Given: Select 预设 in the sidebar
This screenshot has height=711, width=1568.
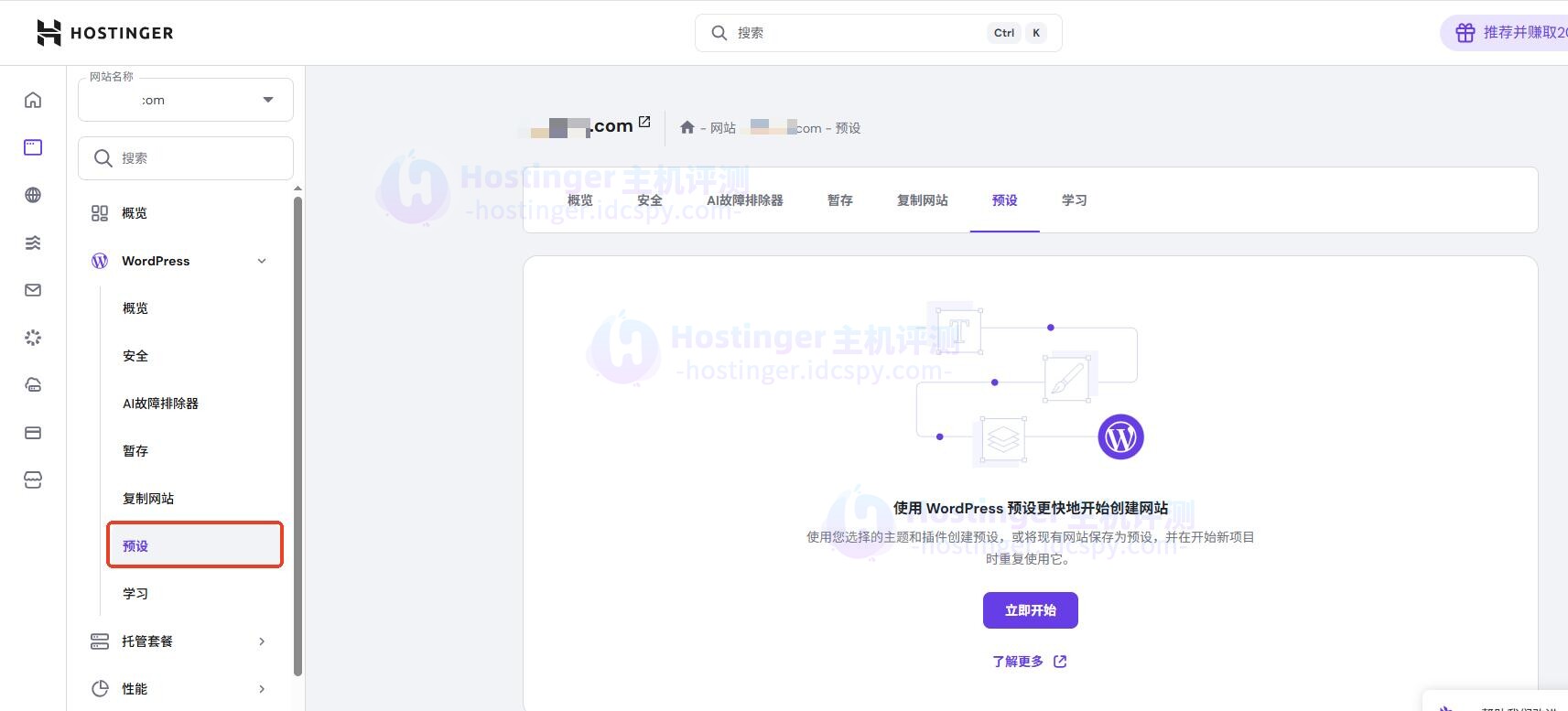Looking at the screenshot, I should [x=195, y=545].
